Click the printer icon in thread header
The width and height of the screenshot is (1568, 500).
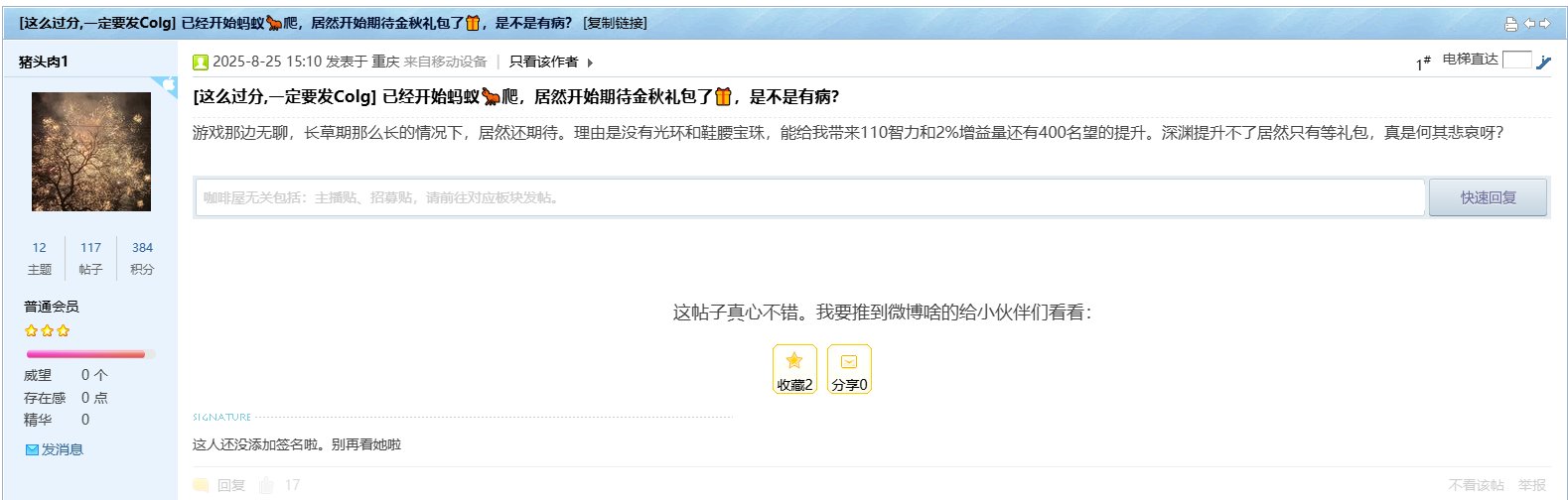[x=1511, y=24]
